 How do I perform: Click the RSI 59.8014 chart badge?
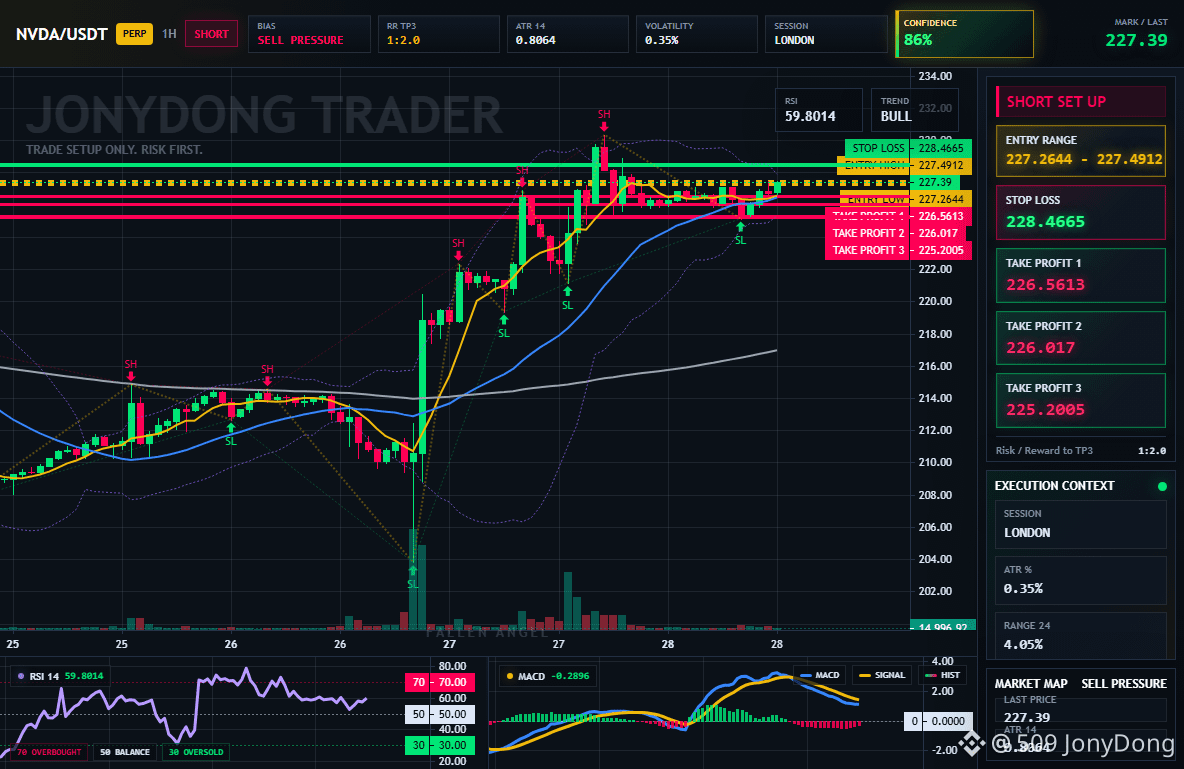(x=819, y=110)
